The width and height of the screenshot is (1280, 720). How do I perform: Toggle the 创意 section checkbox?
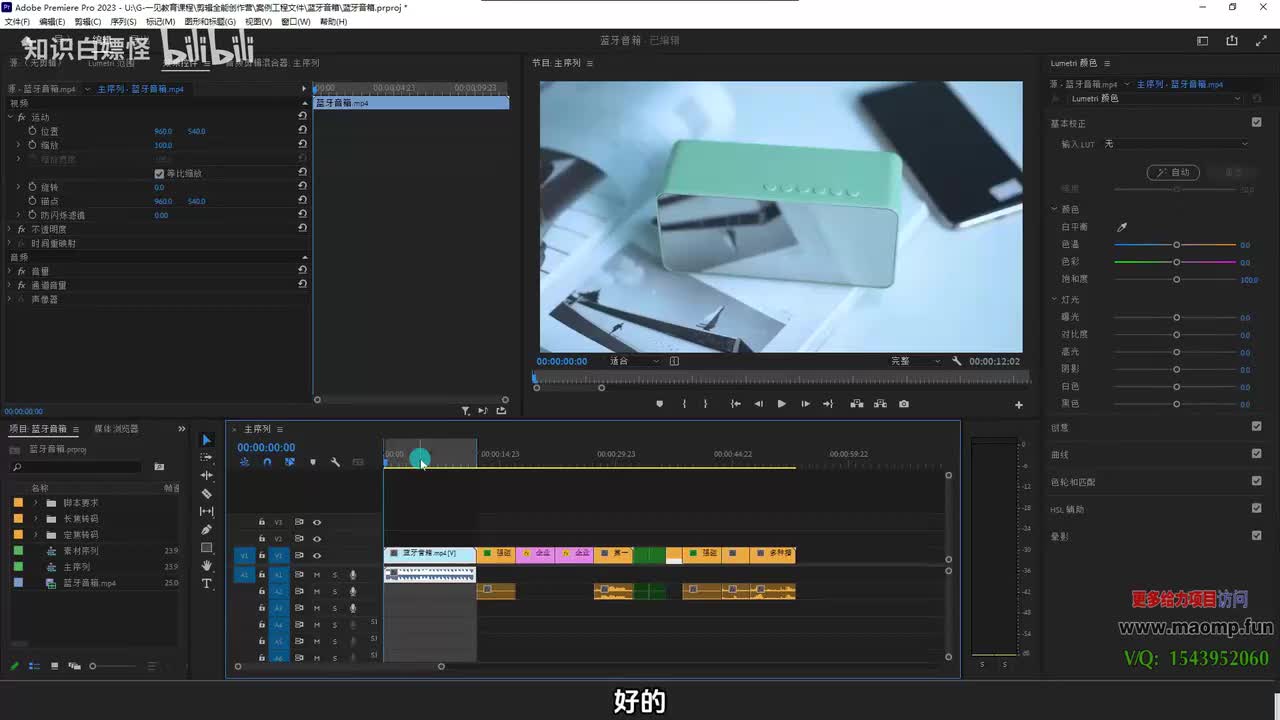(x=1257, y=426)
